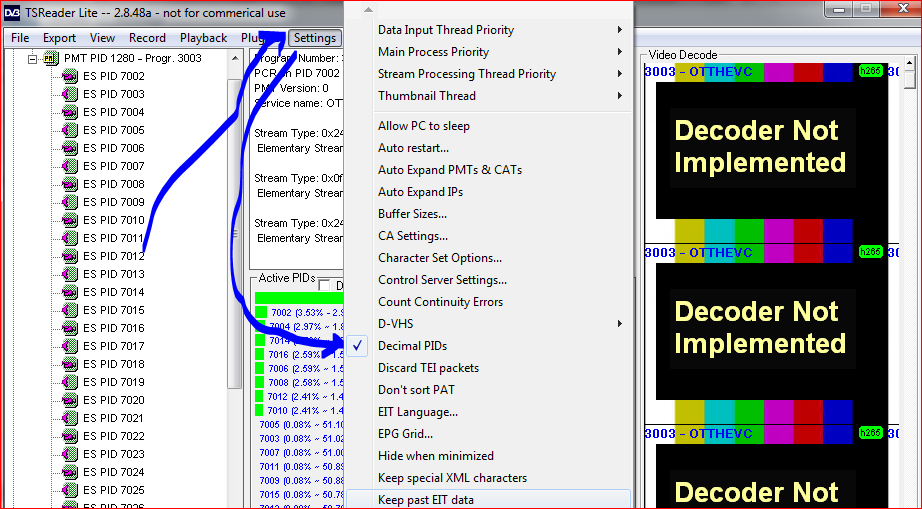Open the Playback menu
922x509 pixels.
tap(203, 38)
